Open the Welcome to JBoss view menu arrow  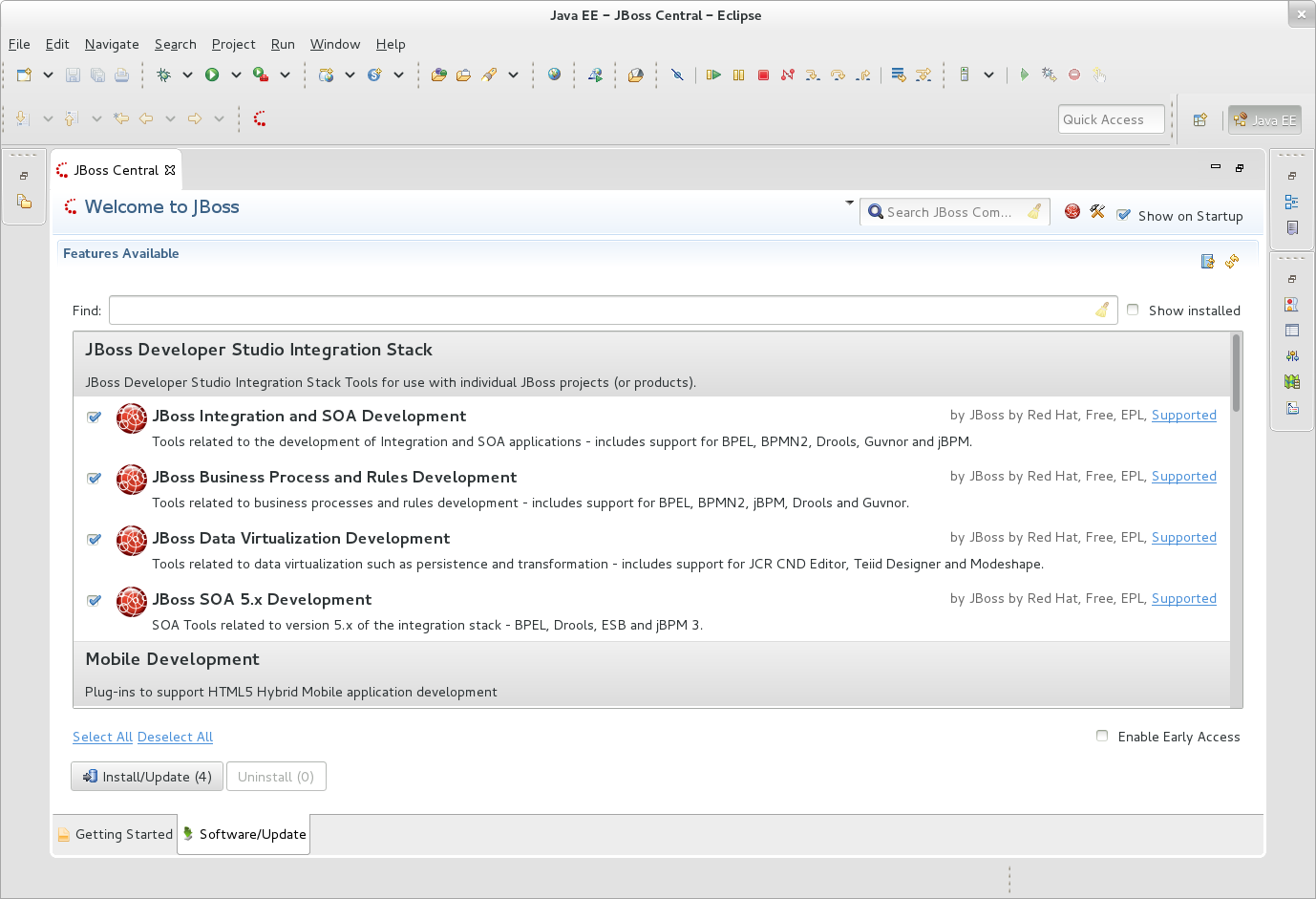[849, 203]
